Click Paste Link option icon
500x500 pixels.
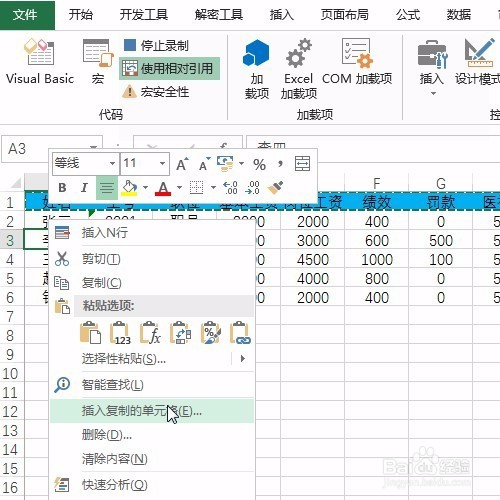[x=240, y=332]
